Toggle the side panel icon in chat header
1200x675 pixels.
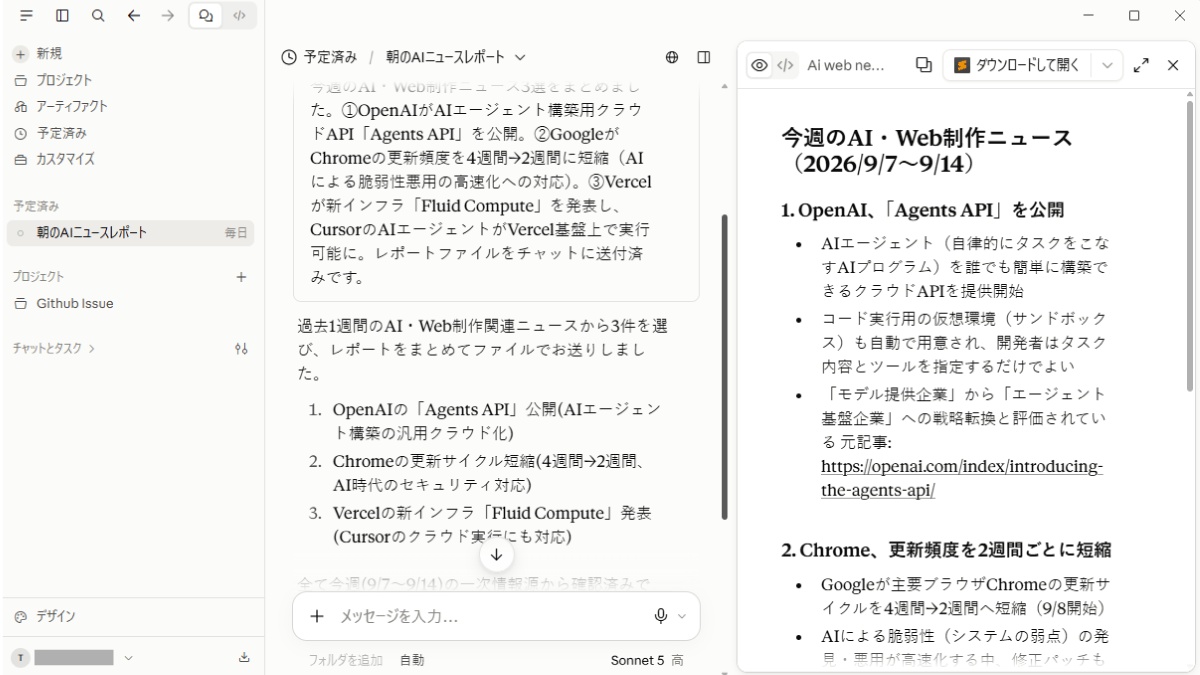tap(704, 57)
